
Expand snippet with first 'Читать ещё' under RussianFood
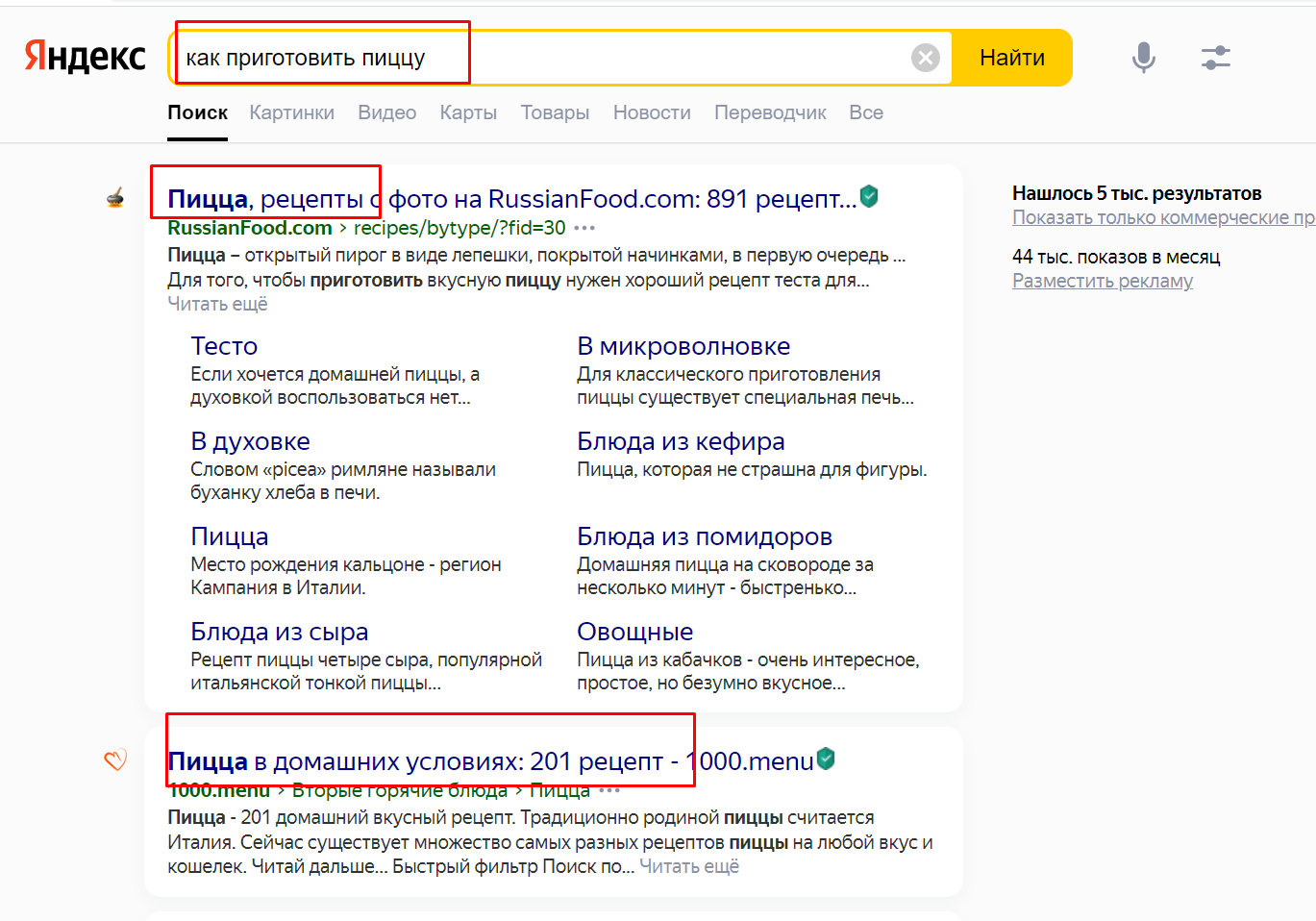pos(217,304)
